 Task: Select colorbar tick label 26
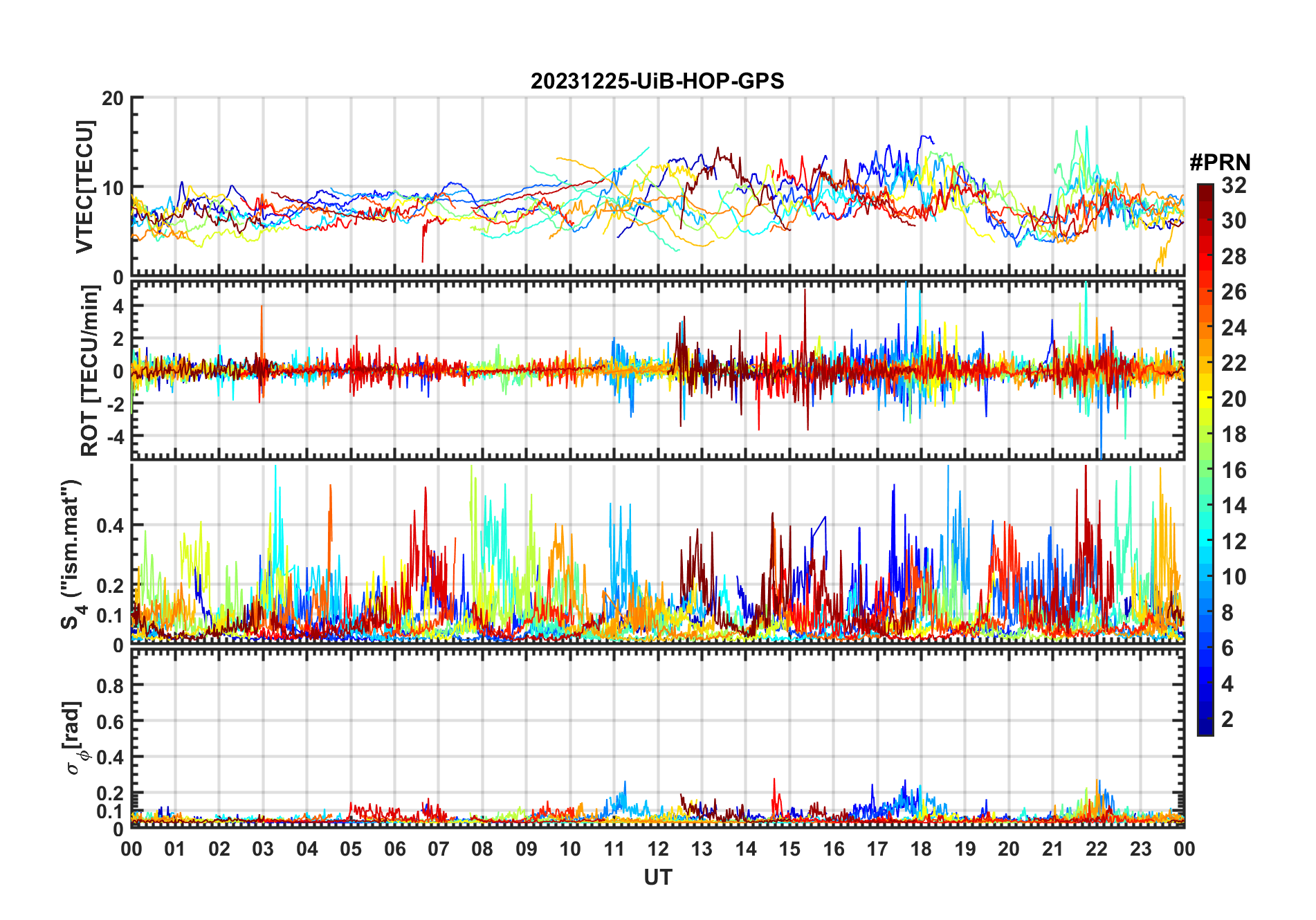tap(1234, 292)
